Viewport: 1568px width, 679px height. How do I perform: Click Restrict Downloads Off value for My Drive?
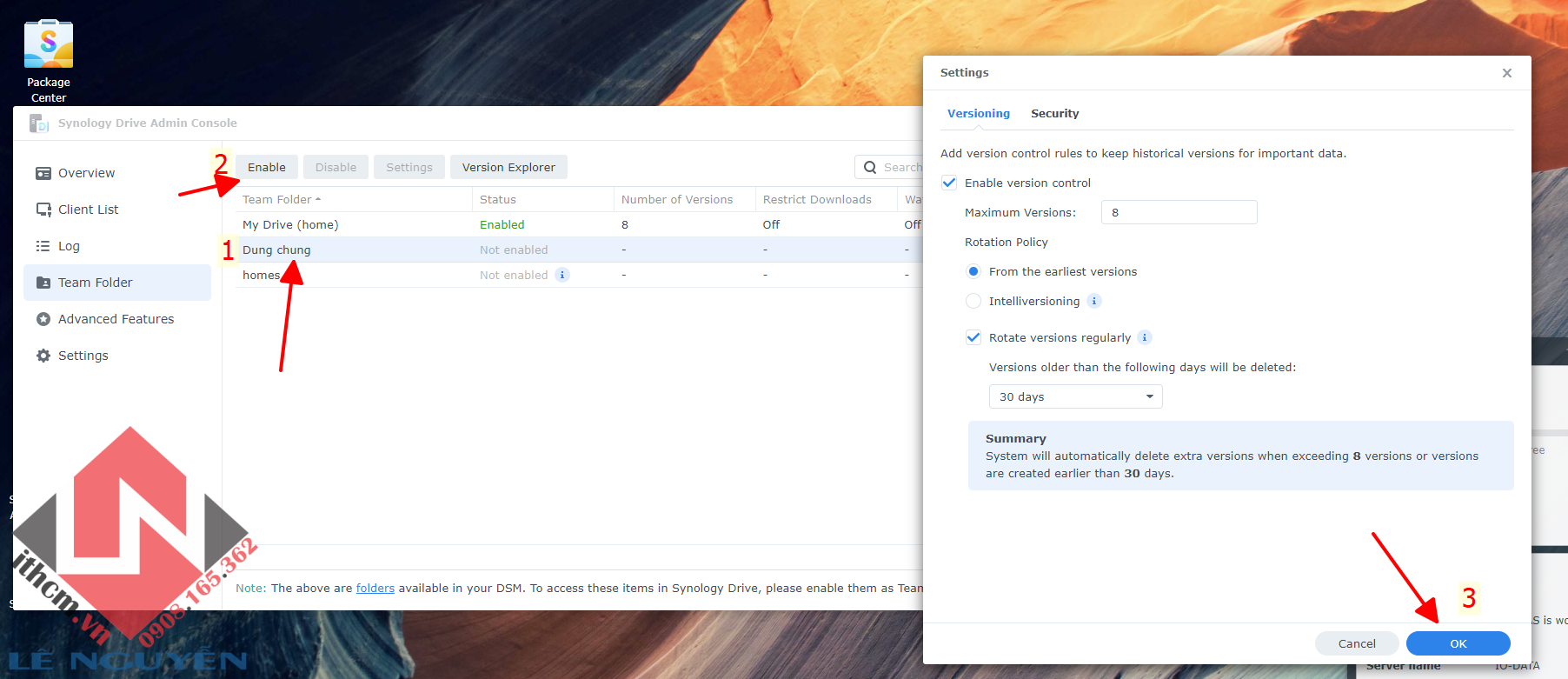(x=771, y=224)
